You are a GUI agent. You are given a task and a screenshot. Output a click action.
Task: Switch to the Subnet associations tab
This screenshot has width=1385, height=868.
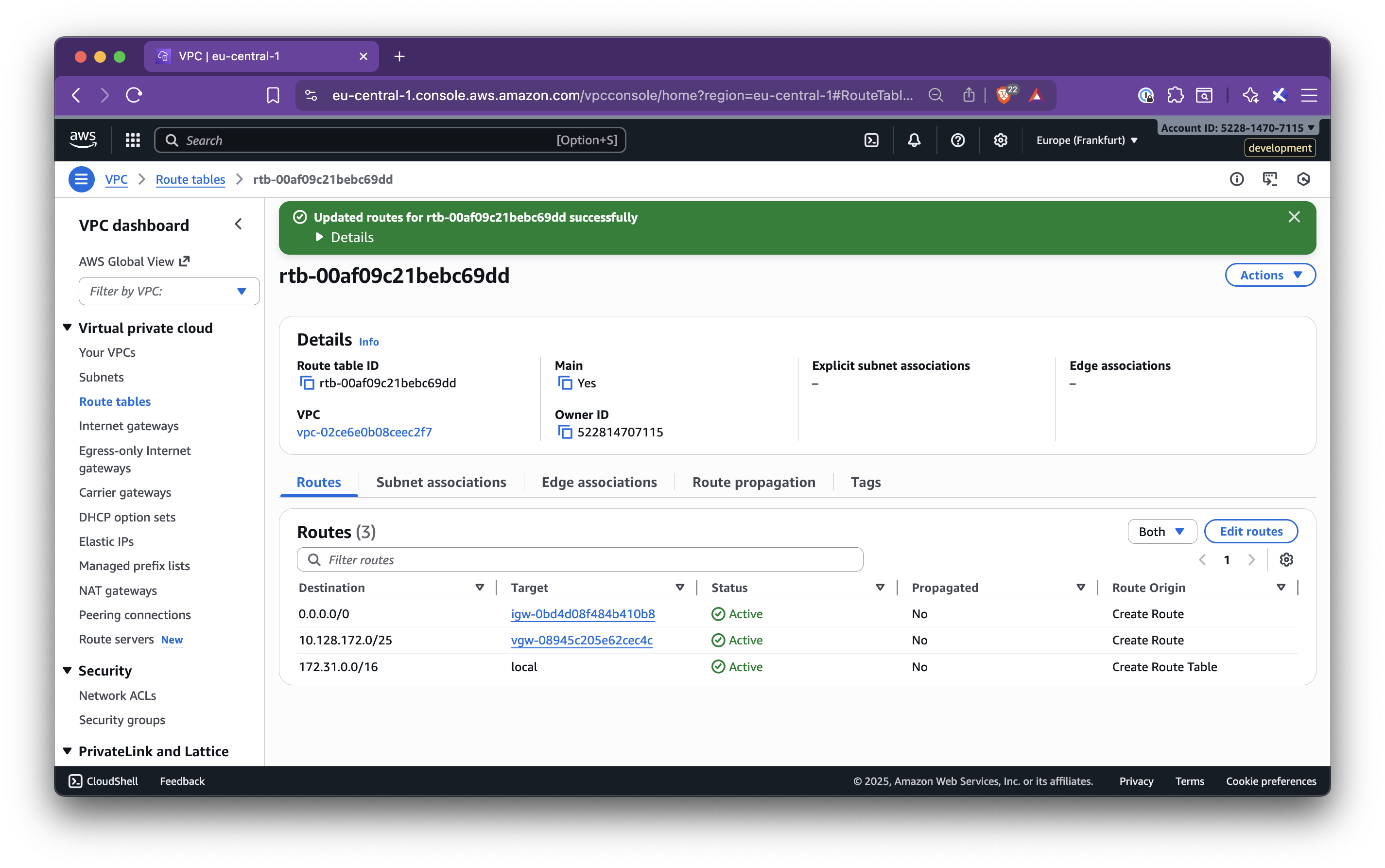click(x=440, y=482)
